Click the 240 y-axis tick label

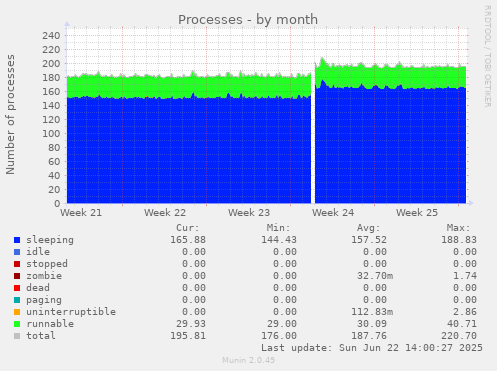51,36
